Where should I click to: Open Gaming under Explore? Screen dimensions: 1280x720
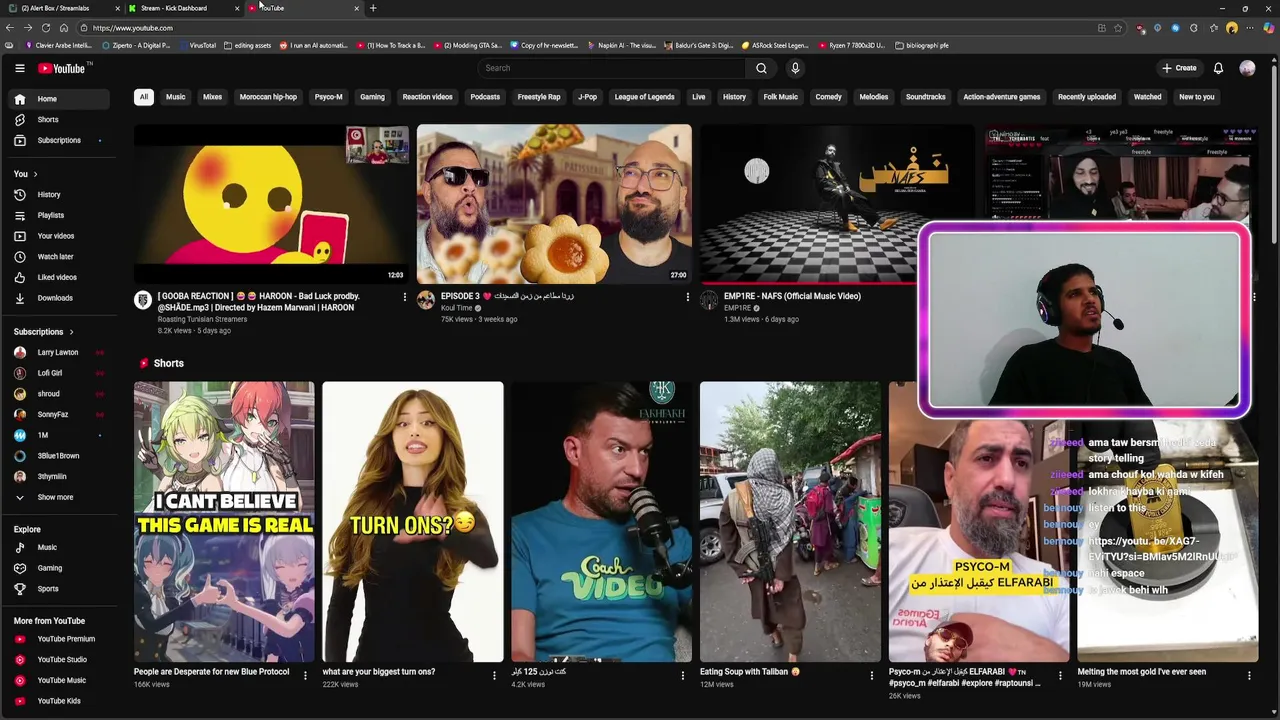(60, 568)
